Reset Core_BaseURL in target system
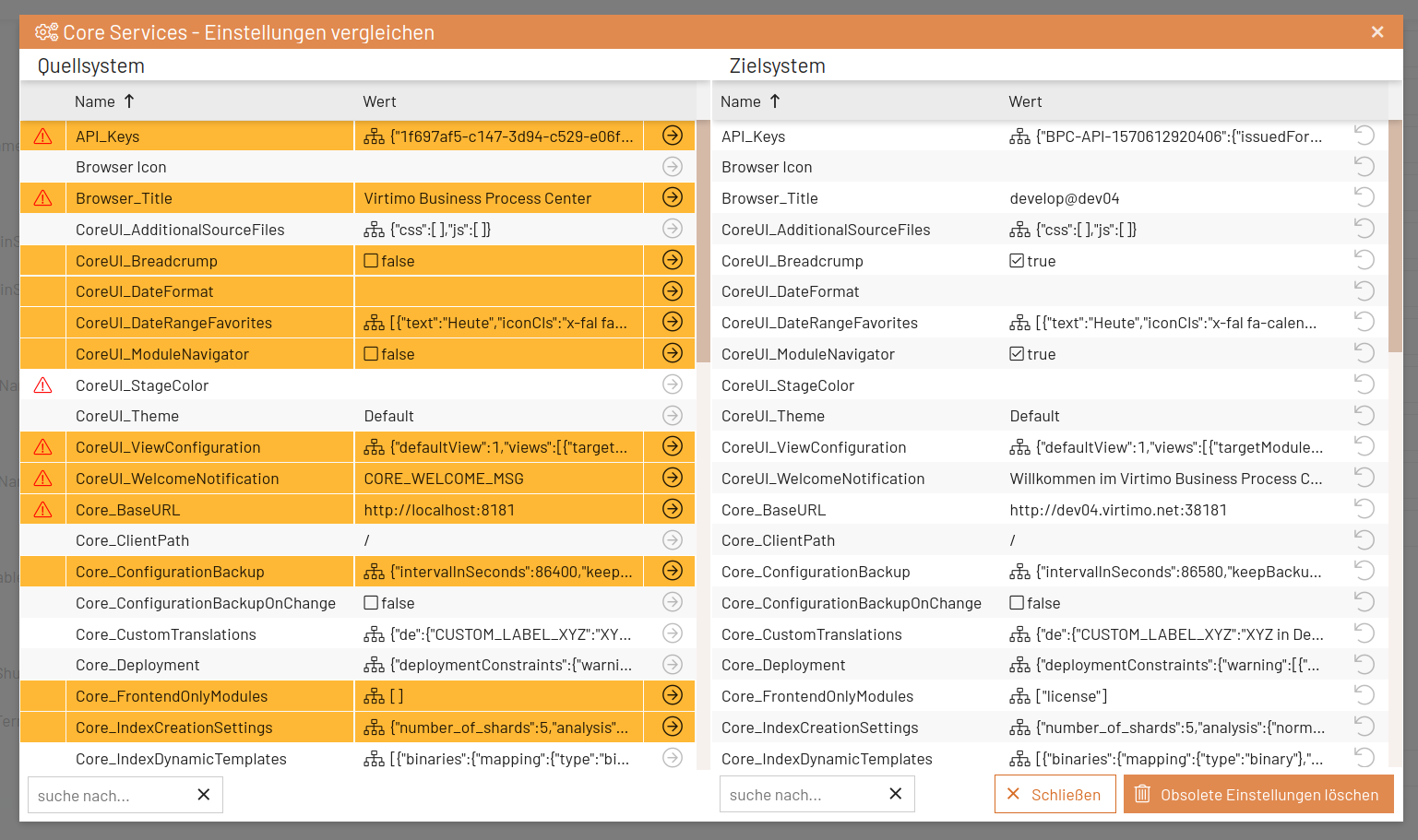The width and height of the screenshot is (1418, 840). [1364, 509]
